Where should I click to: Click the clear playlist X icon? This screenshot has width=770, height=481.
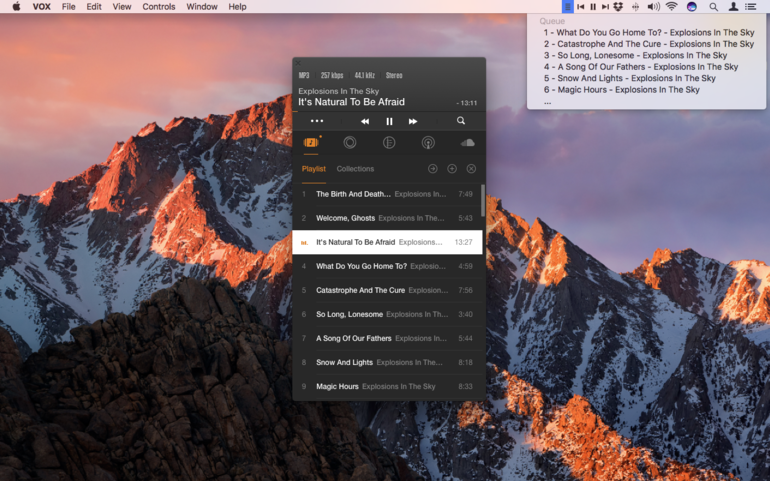471,169
